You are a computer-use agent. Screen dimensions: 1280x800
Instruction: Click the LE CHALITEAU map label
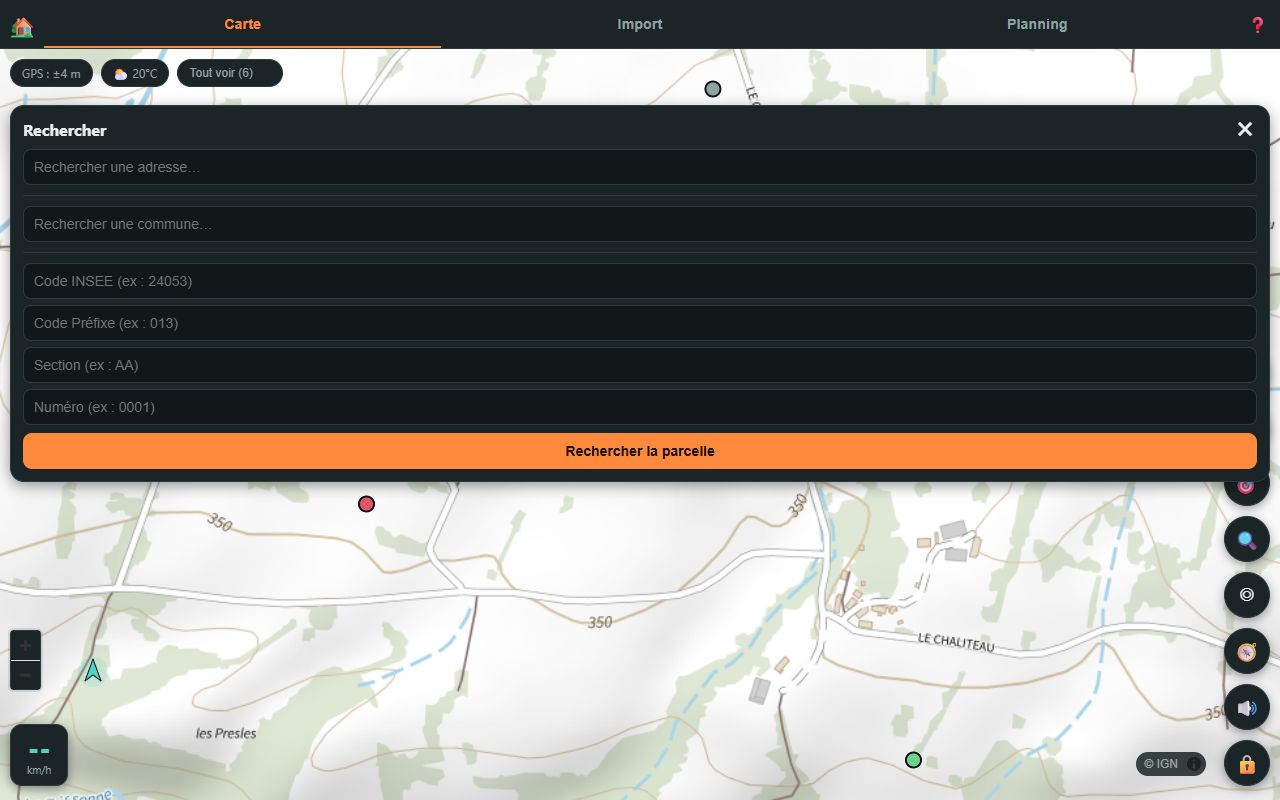[x=956, y=641]
